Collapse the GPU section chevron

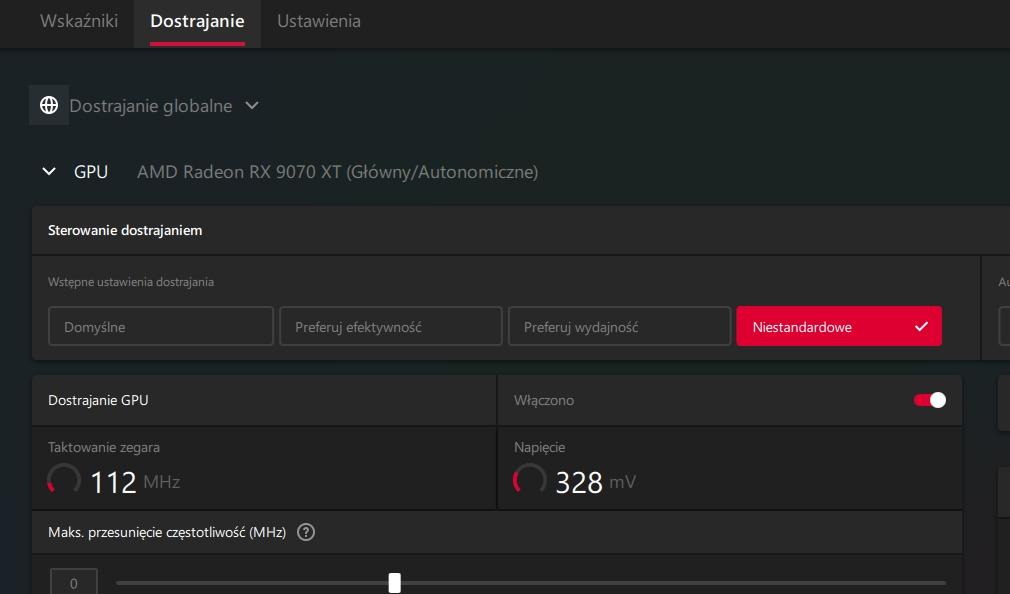(x=49, y=172)
